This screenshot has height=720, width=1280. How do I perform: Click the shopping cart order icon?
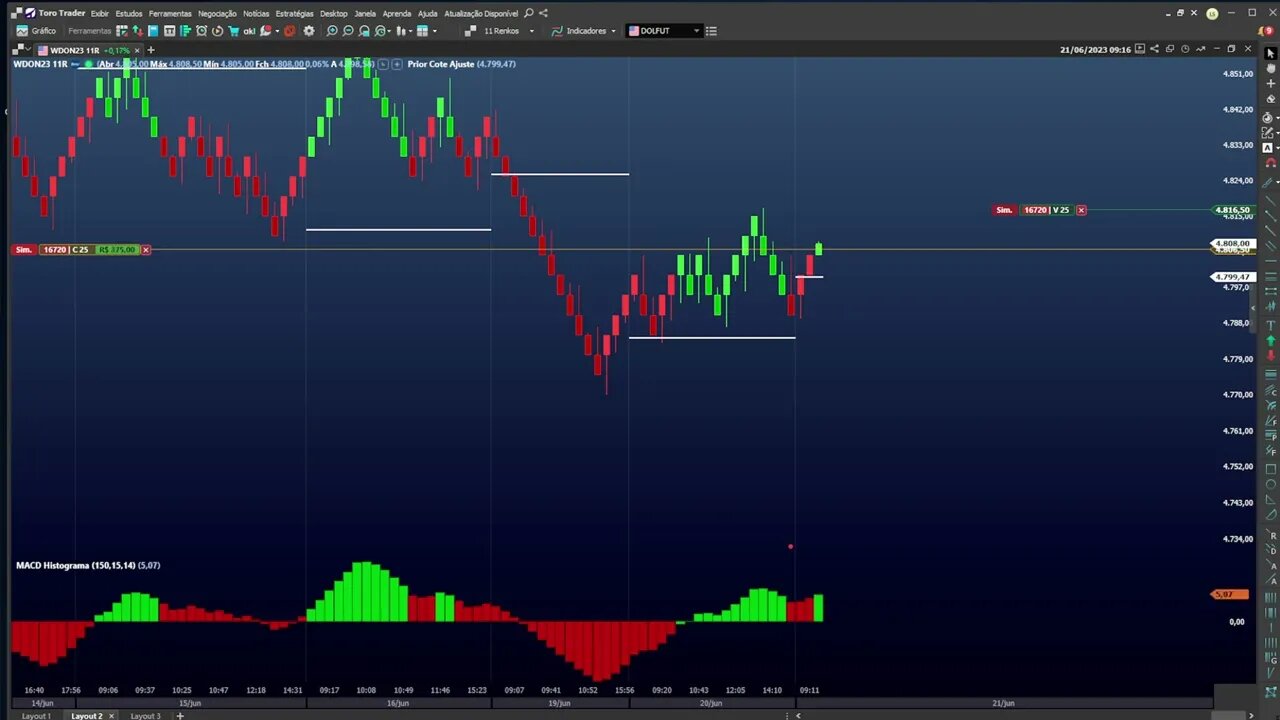coord(233,31)
